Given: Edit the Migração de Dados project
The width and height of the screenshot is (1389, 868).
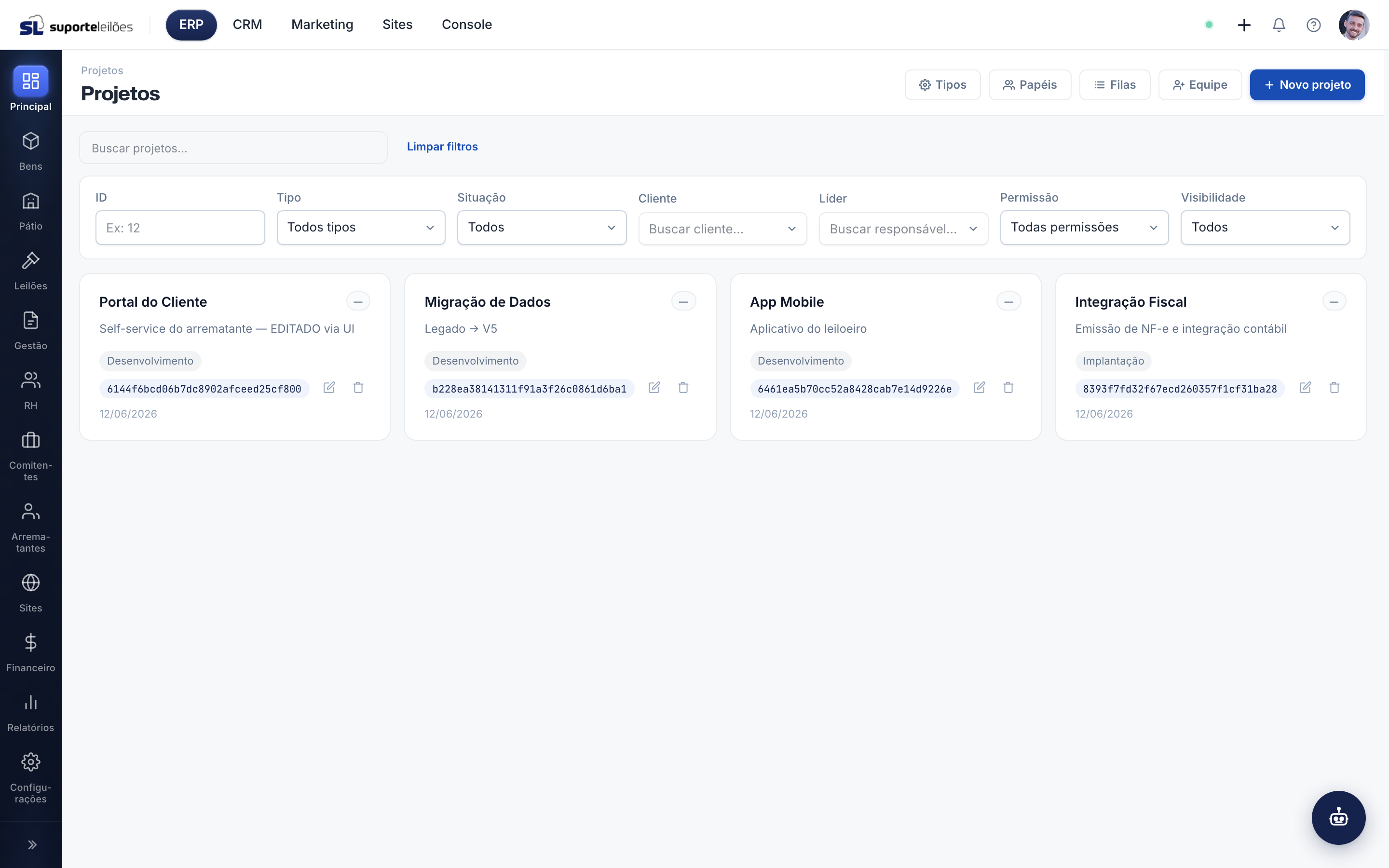Looking at the screenshot, I should (x=654, y=388).
